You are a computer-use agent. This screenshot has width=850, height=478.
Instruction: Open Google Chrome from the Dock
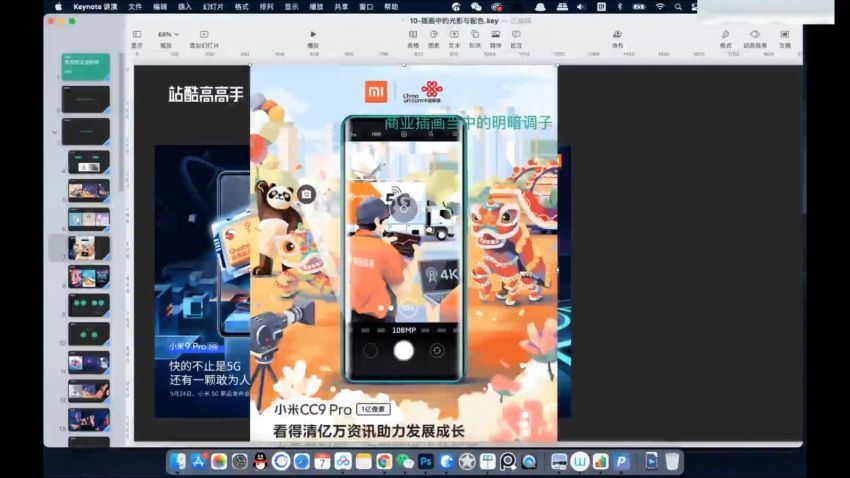point(384,461)
